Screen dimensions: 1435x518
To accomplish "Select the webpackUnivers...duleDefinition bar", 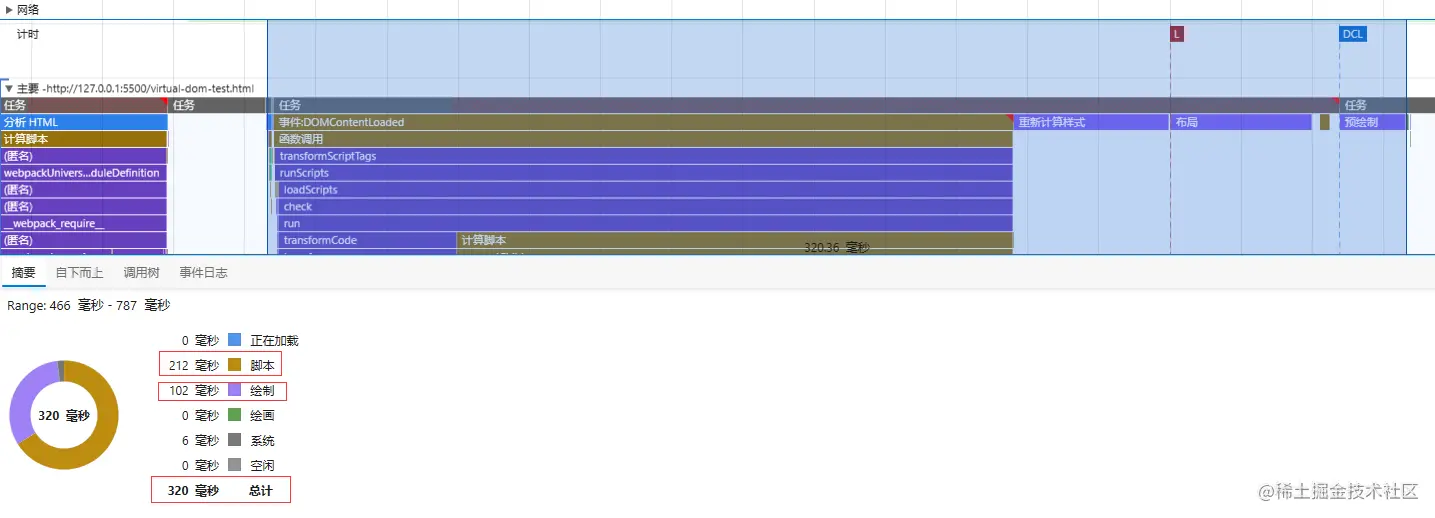I will coord(83,173).
